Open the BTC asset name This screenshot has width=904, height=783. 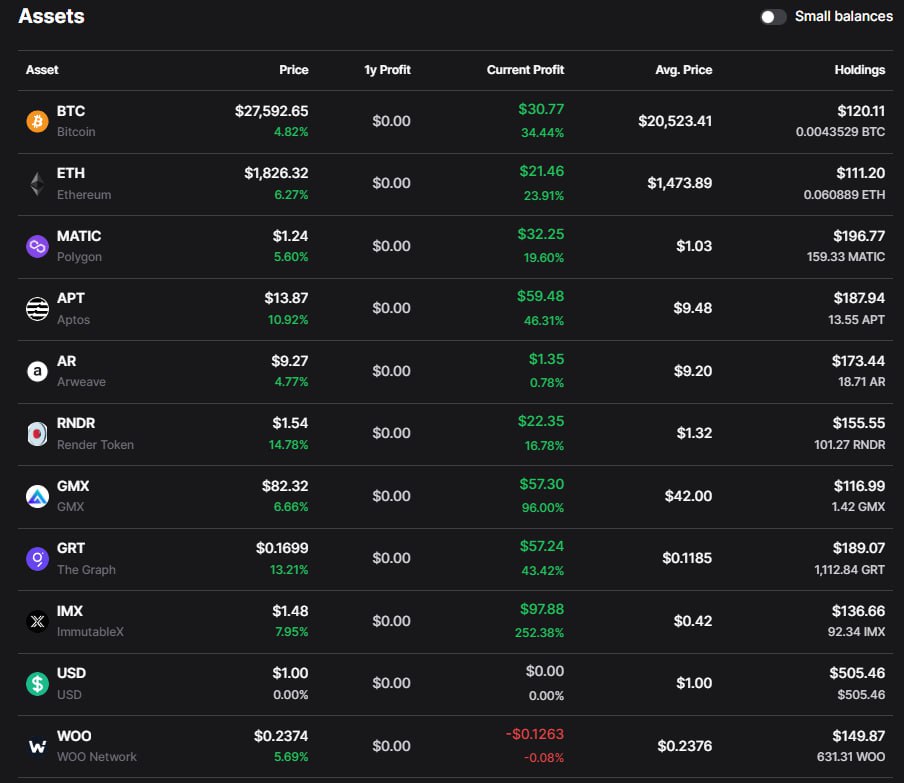(x=71, y=111)
